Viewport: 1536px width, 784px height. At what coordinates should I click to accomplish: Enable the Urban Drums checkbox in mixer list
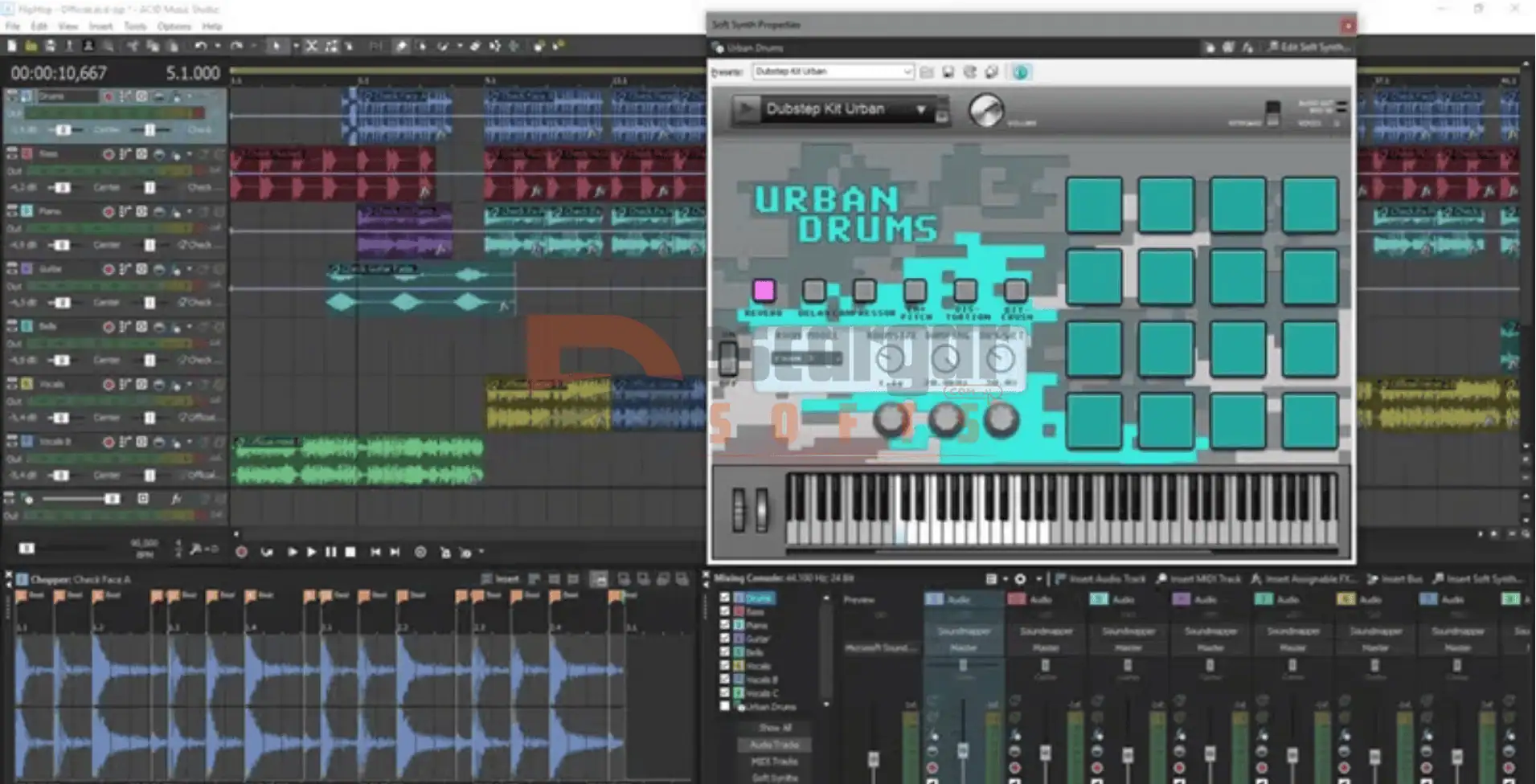[724, 706]
